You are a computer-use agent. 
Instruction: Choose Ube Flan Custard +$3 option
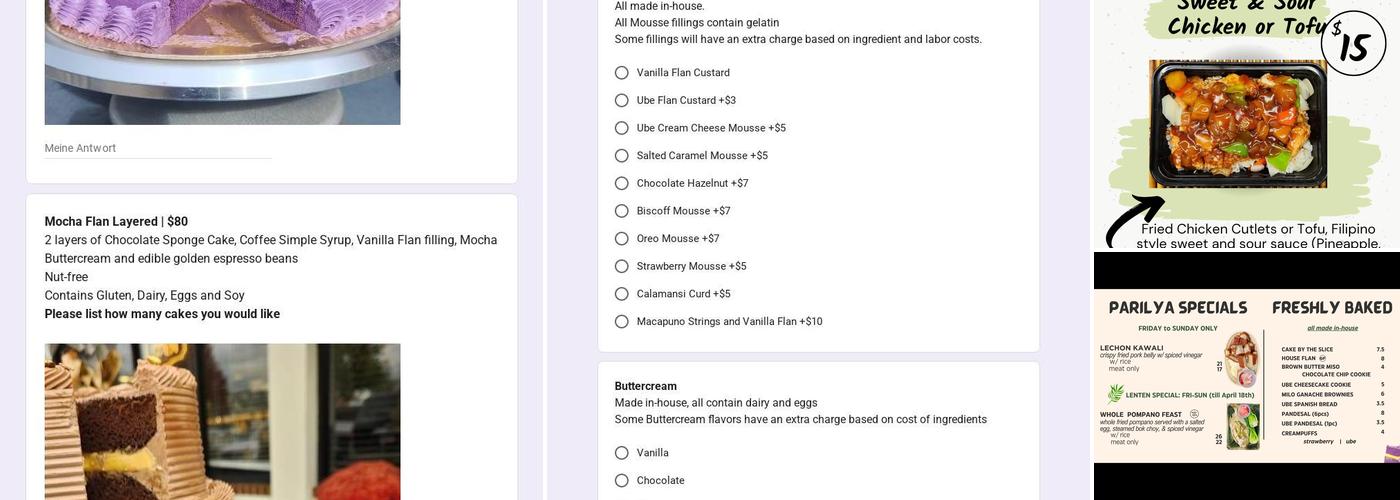pyautogui.click(x=622, y=101)
